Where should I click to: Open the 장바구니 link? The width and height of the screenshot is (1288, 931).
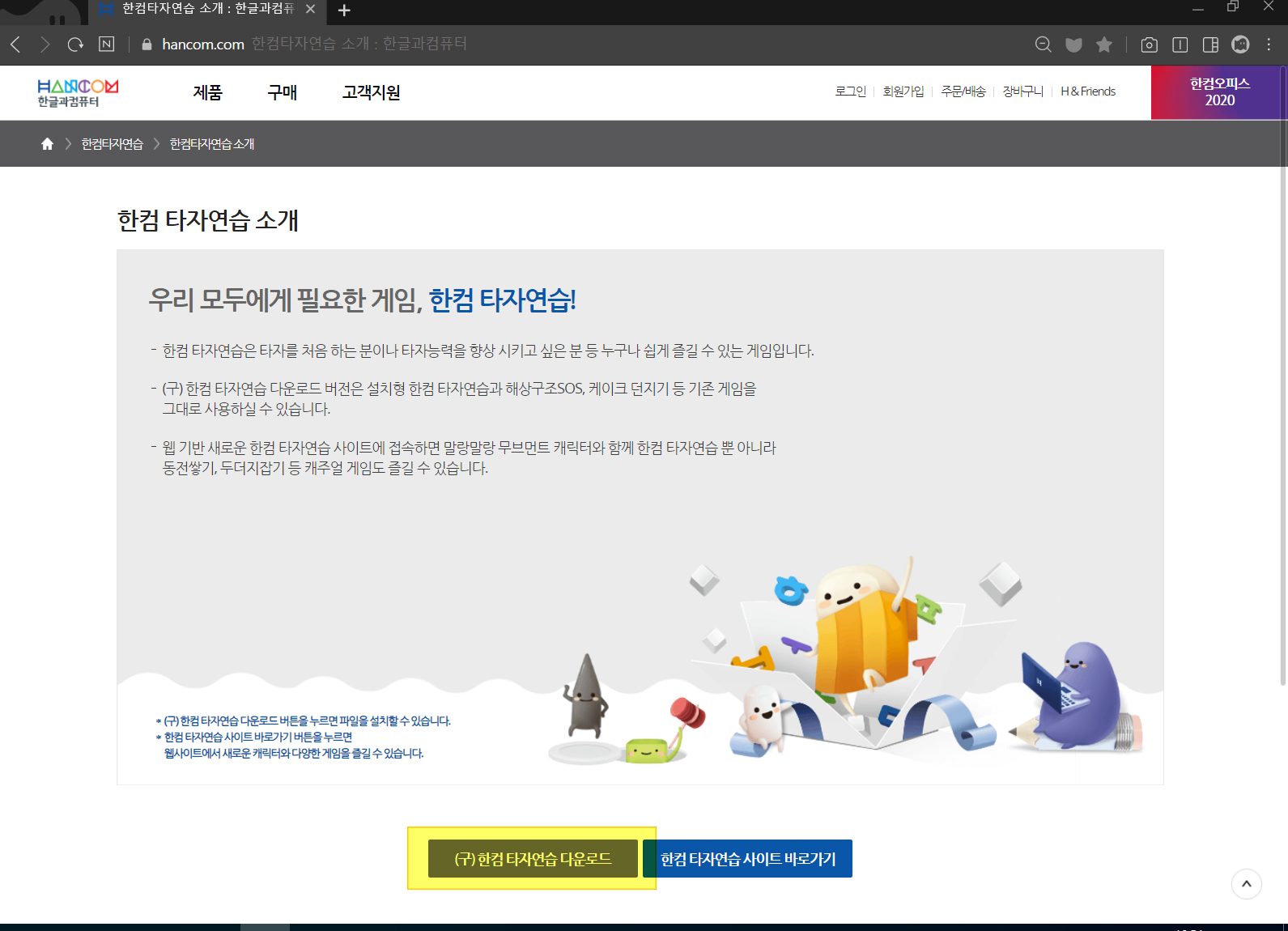point(1023,91)
